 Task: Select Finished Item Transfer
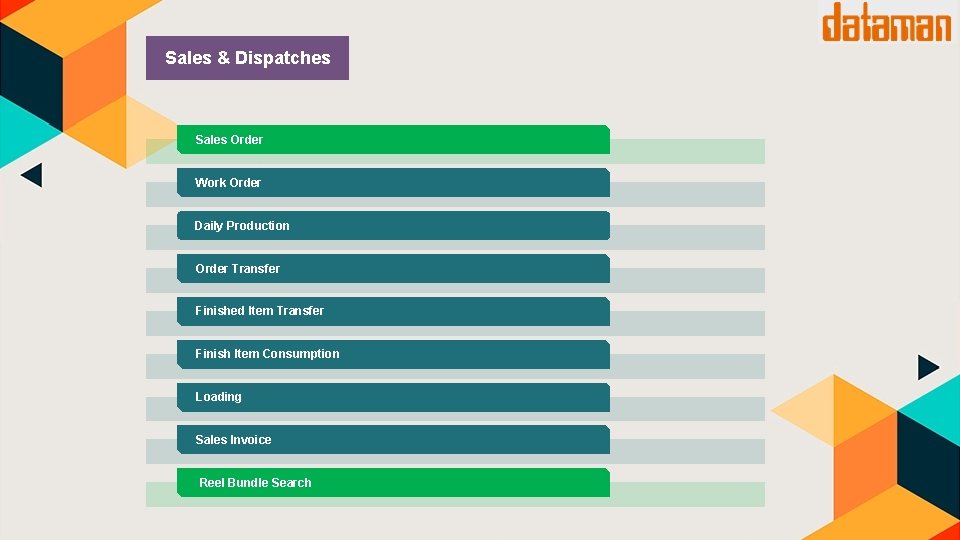pos(393,311)
